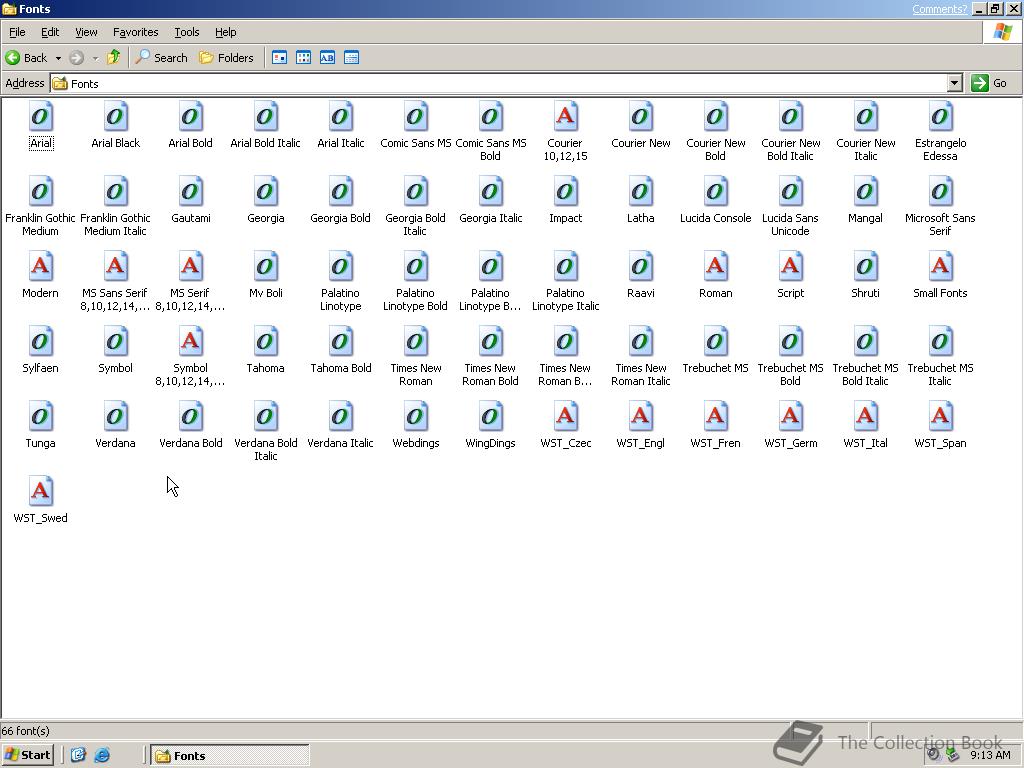
Task: Click the Verdana Bold Italic label
Action: (266, 449)
